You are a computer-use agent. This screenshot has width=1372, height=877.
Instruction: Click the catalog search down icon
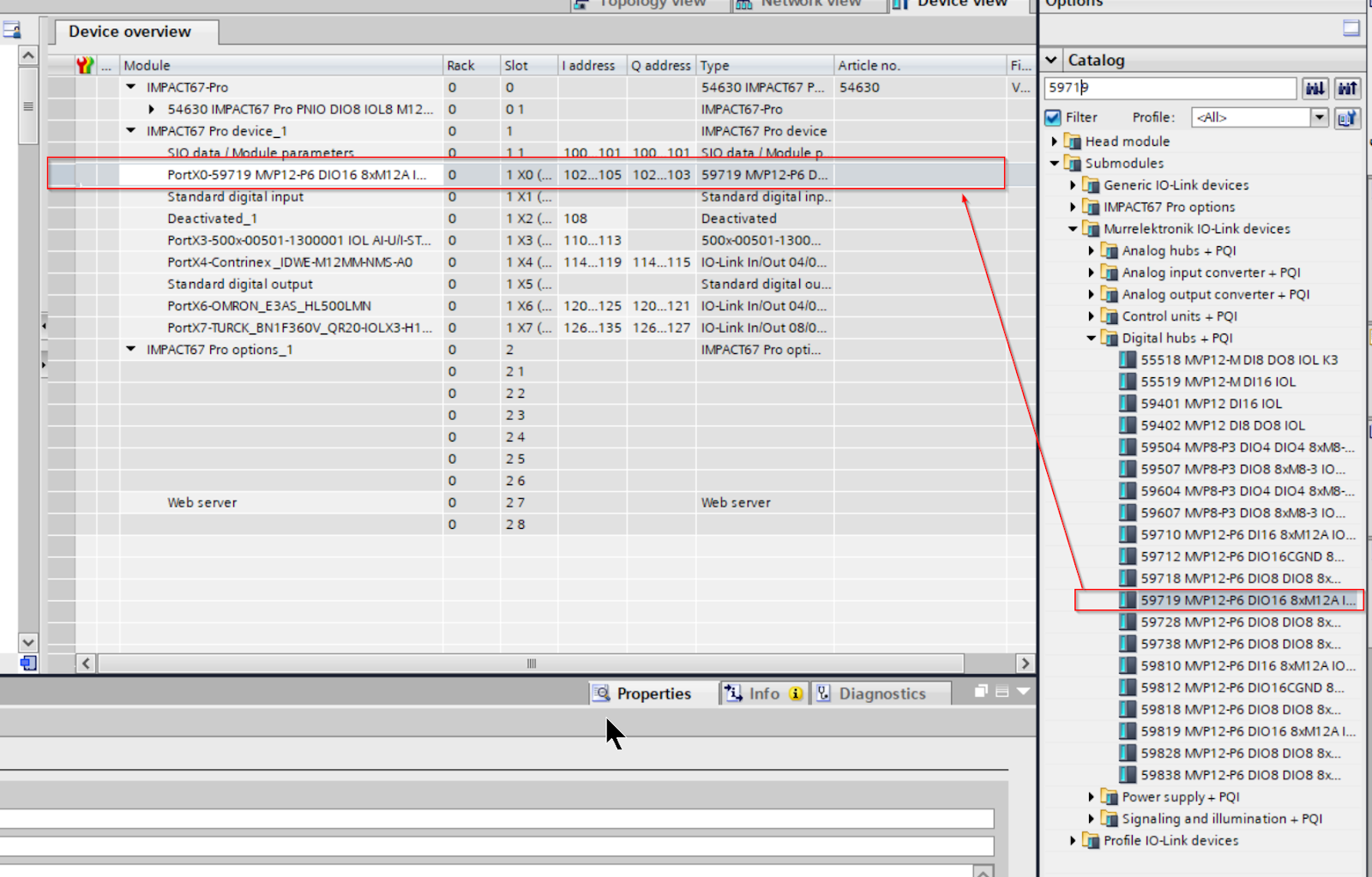coord(1315,87)
